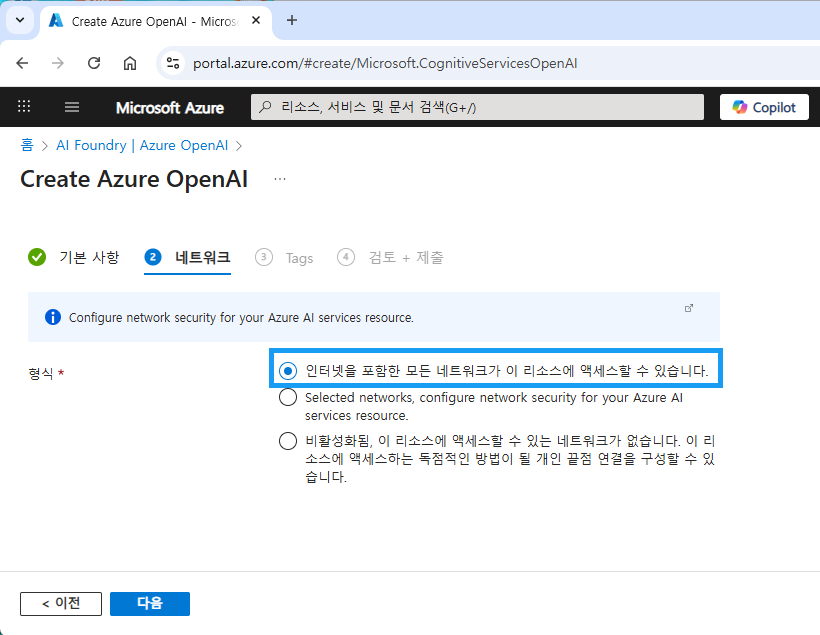The image size is (820, 635).
Task: Open site information icon in address bar
Action: click(173, 63)
